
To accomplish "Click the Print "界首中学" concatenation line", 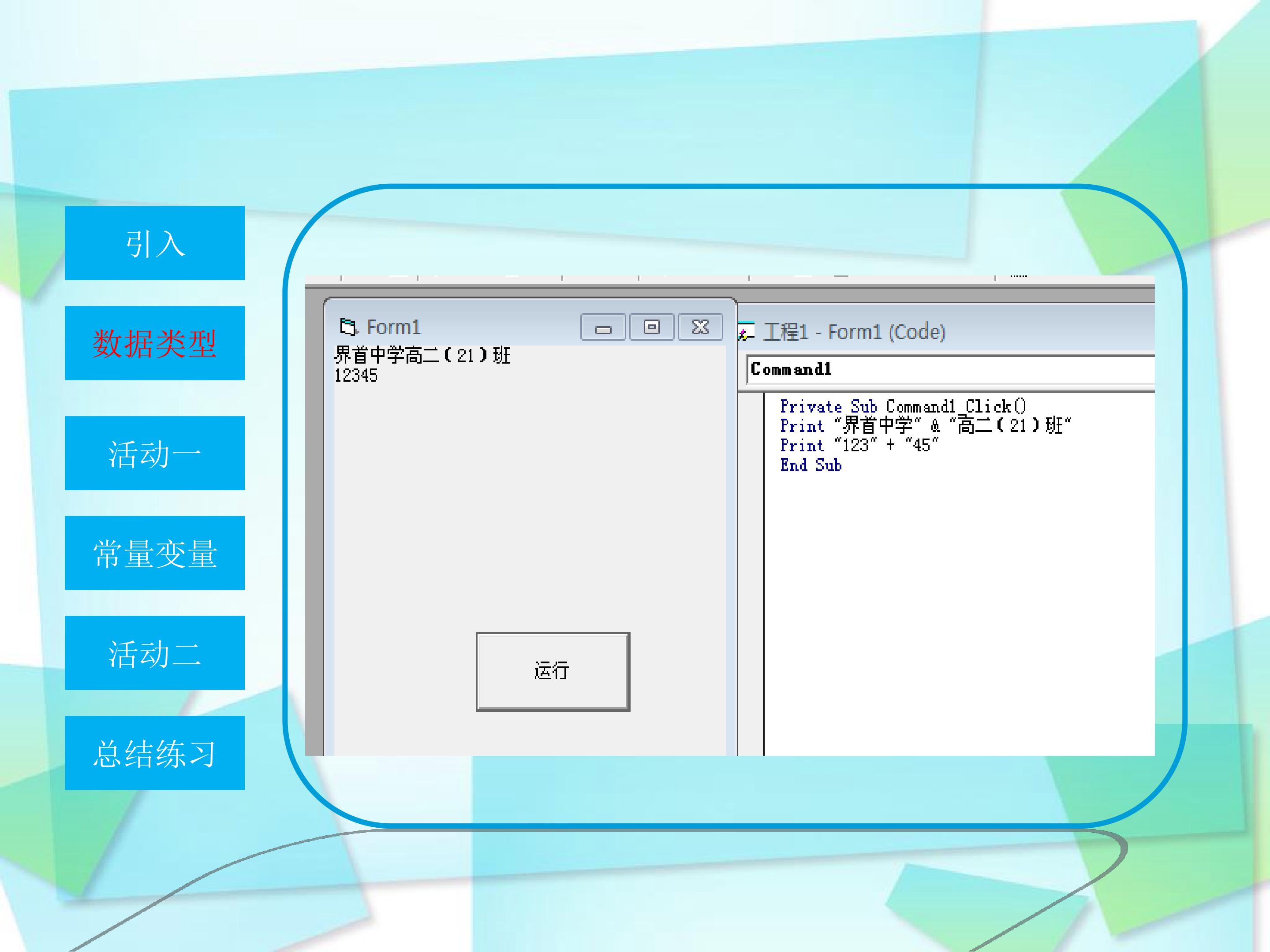I will point(925,426).
